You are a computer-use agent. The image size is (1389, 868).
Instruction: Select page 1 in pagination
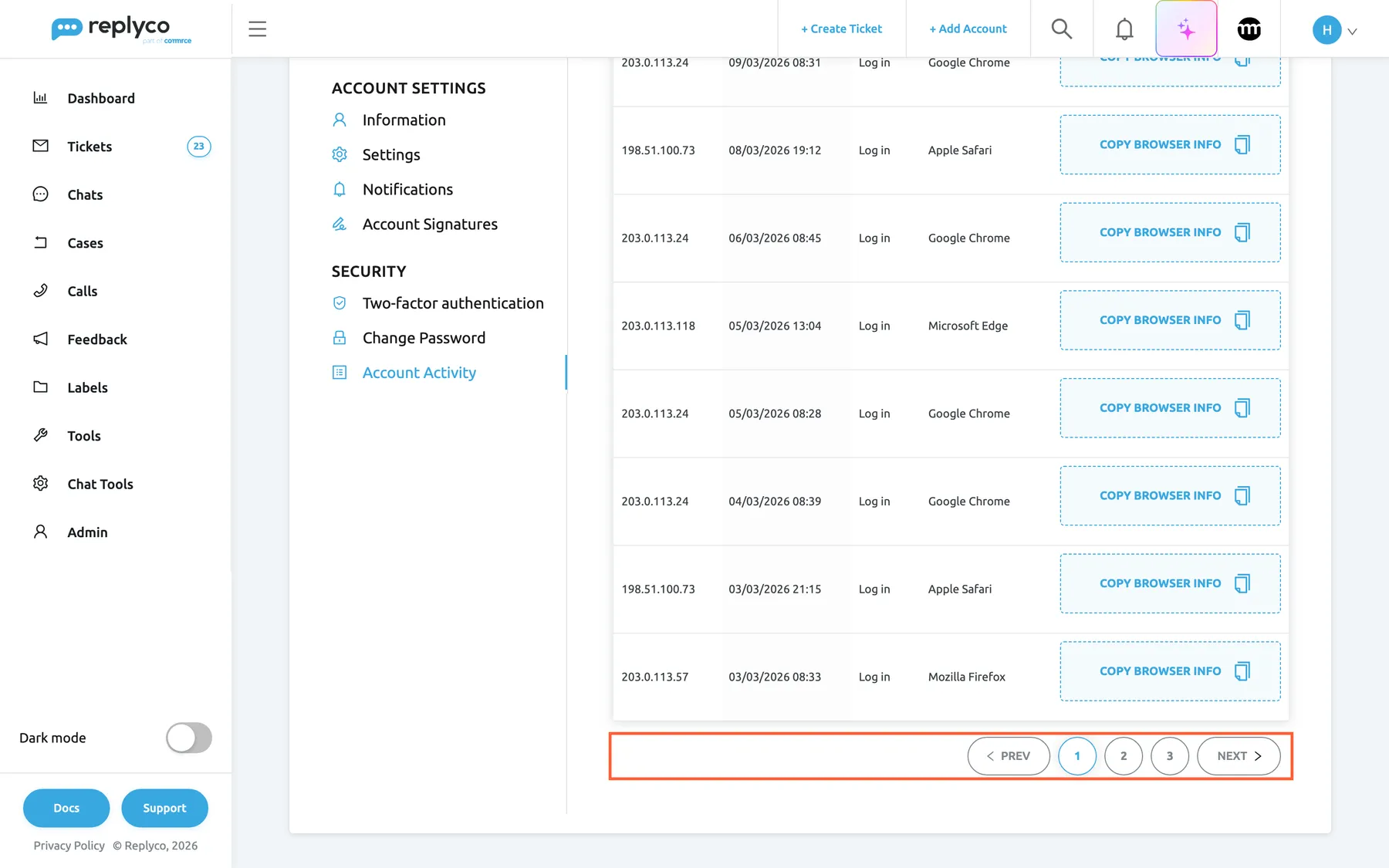tap(1077, 756)
